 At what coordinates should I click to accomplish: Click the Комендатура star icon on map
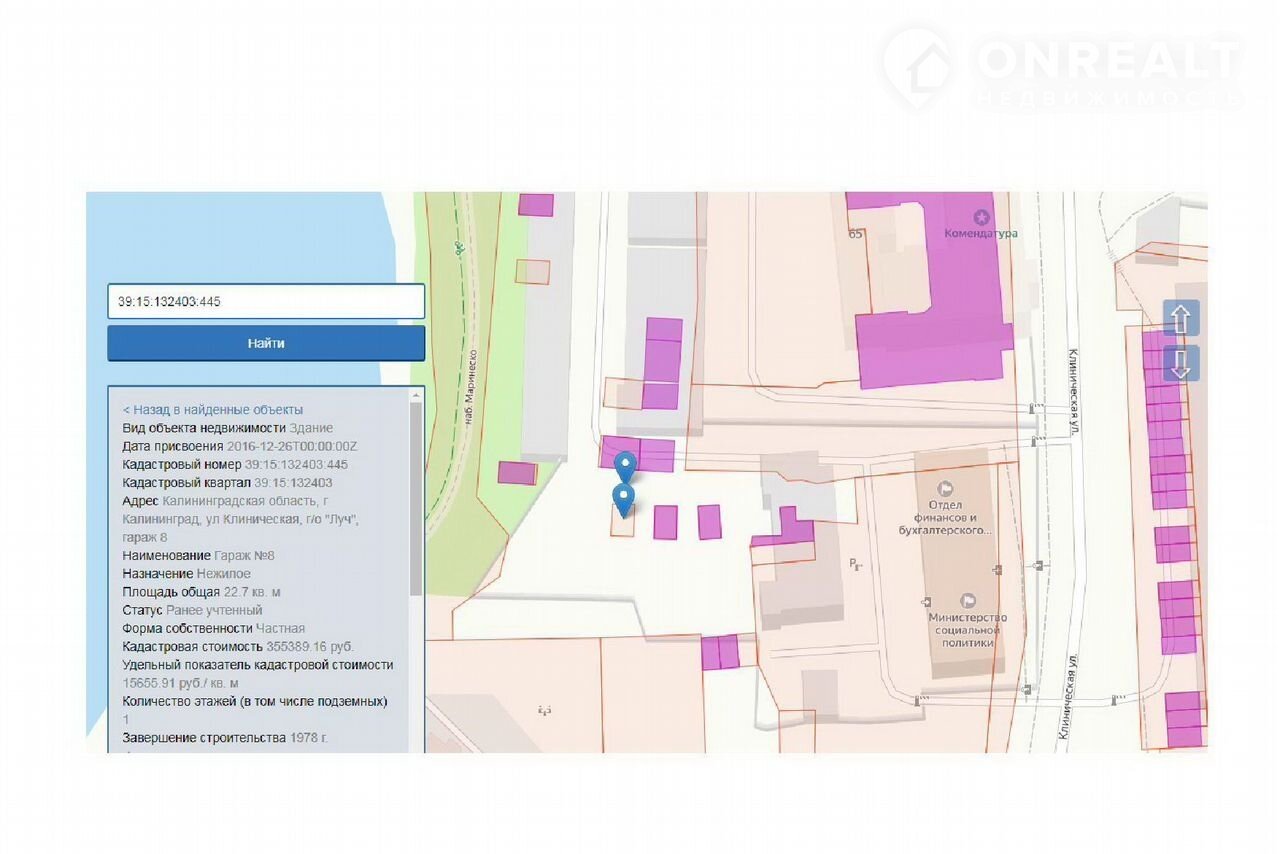982,216
